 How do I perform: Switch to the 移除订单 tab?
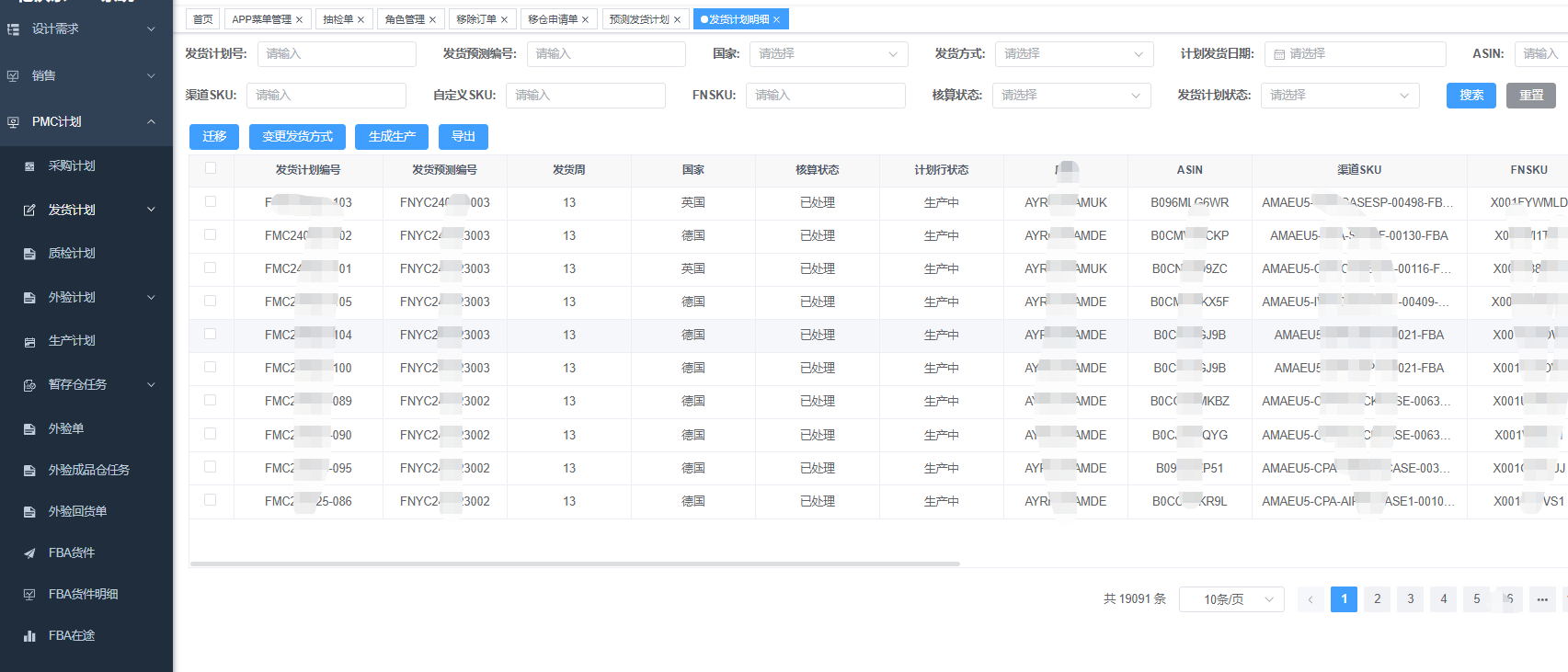[x=475, y=19]
